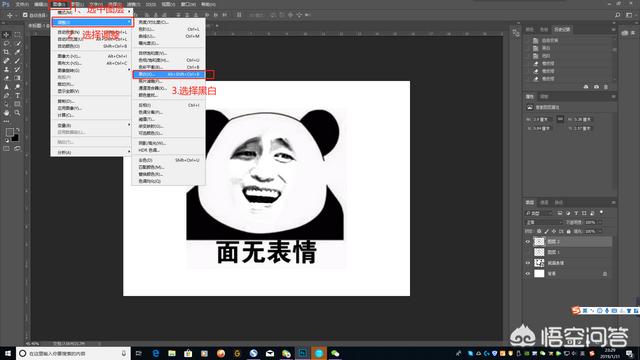Select the Lasso tool
Image resolution: width=640 pixels, height=360 pixels.
[x=6, y=43]
